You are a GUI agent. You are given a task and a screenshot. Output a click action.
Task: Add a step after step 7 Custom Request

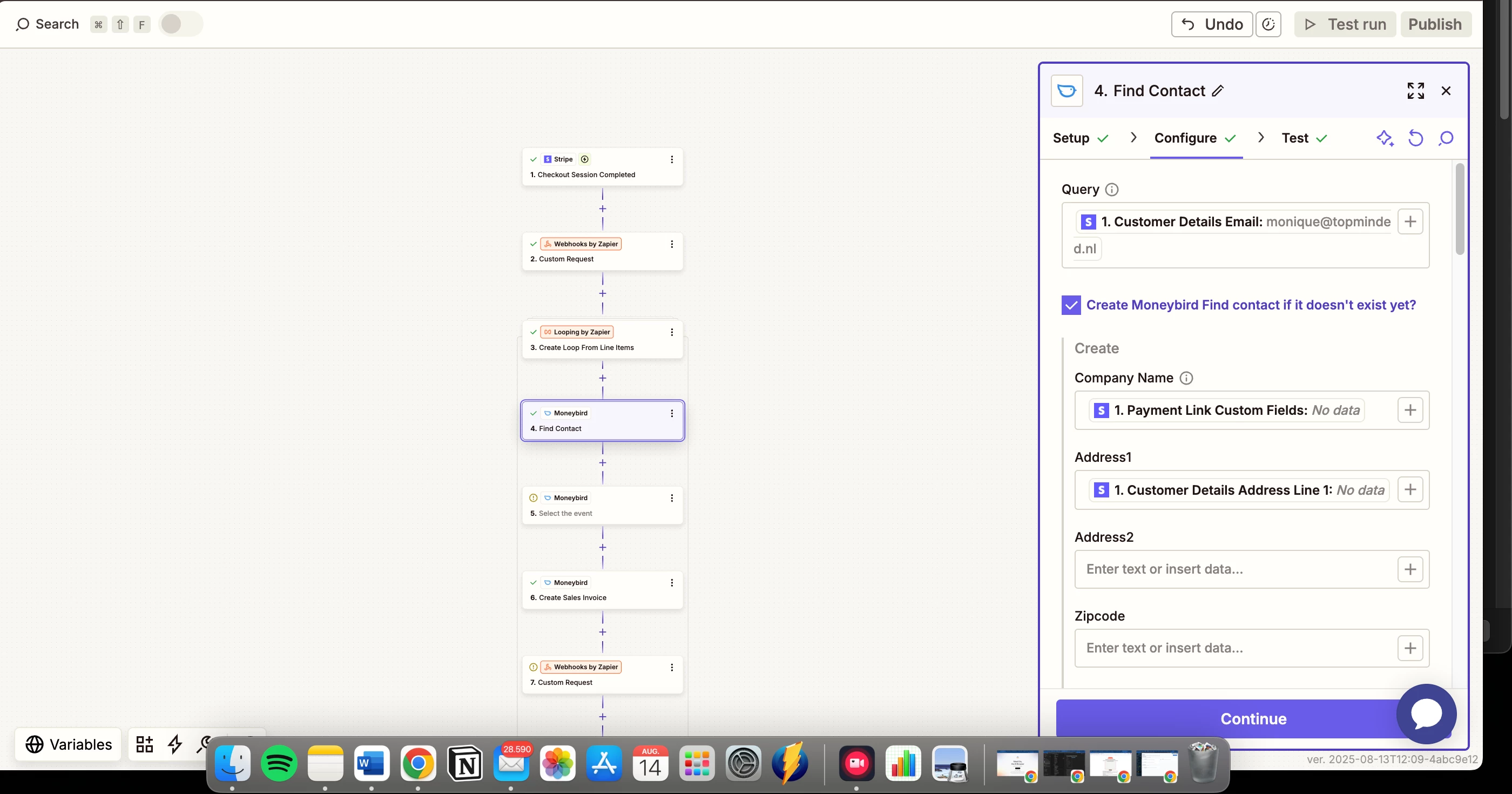(602, 716)
